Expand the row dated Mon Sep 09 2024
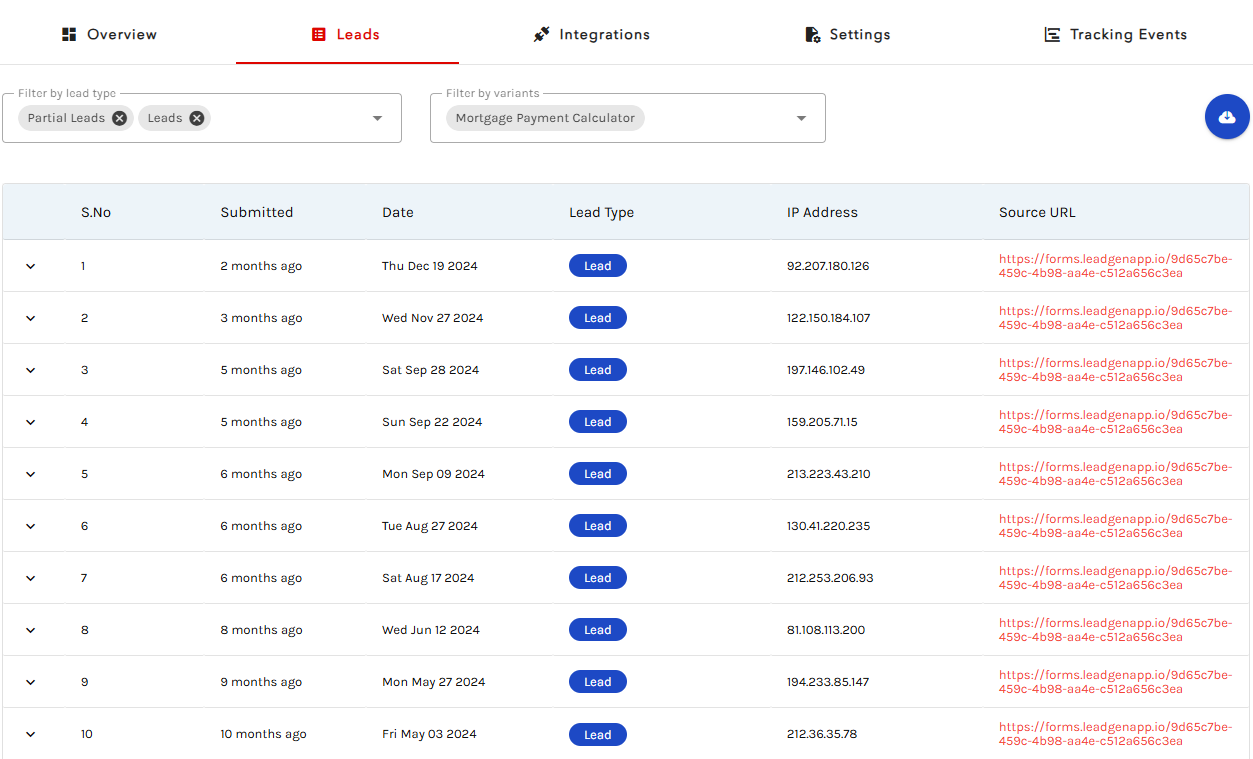Viewport: 1253px width, 759px height. click(30, 473)
